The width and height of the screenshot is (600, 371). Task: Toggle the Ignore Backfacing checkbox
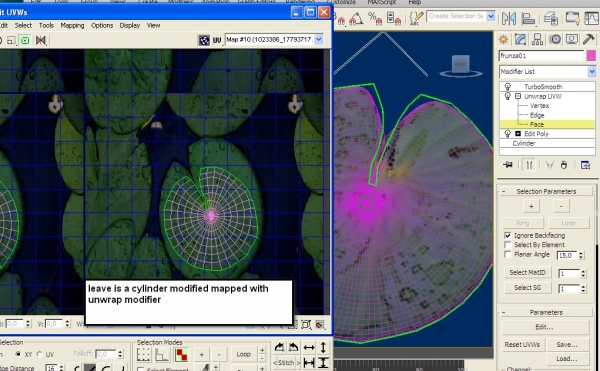click(x=508, y=235)
